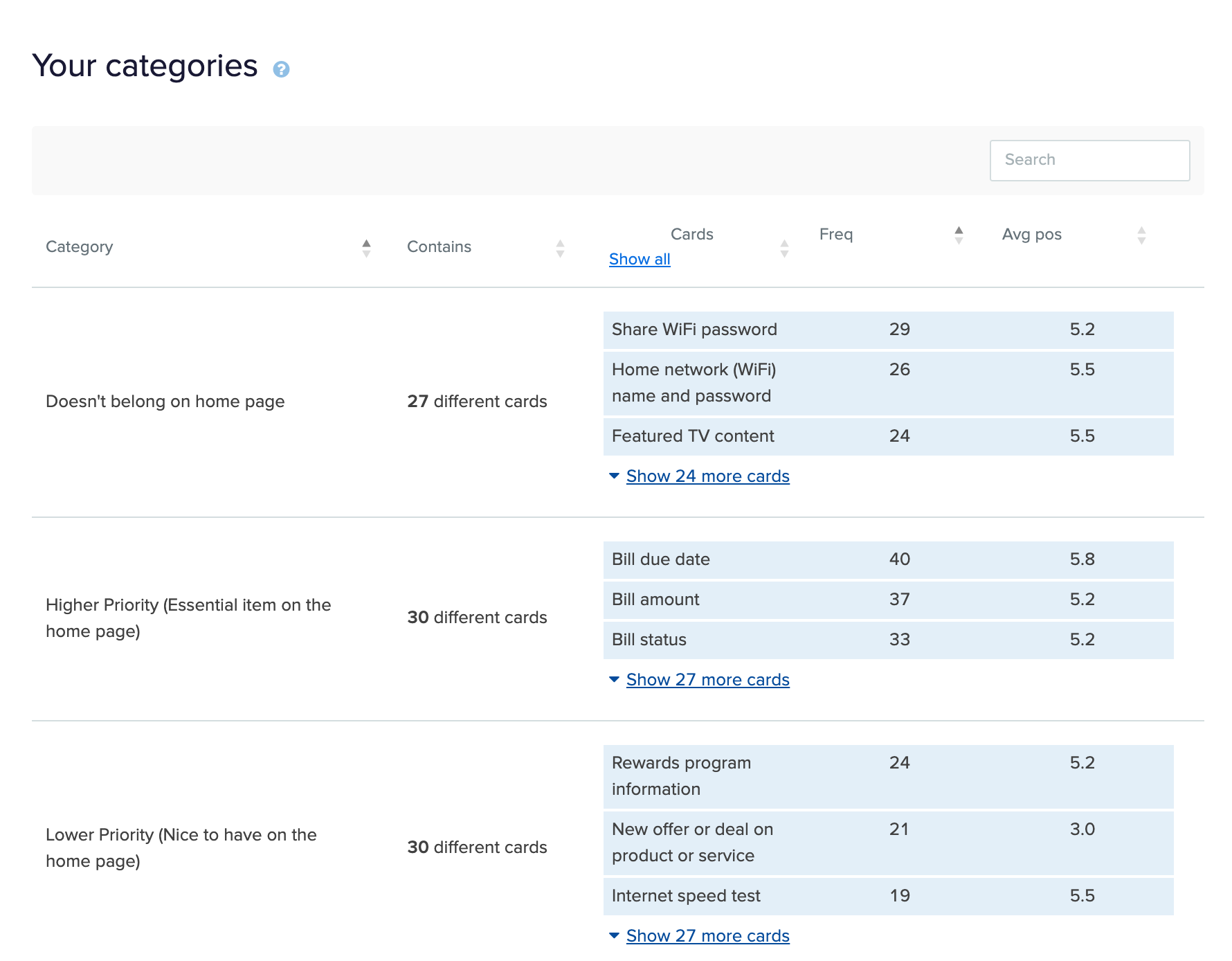
Task: Click avg pos 3.0 for New offer
Action: pos(1082,829)
